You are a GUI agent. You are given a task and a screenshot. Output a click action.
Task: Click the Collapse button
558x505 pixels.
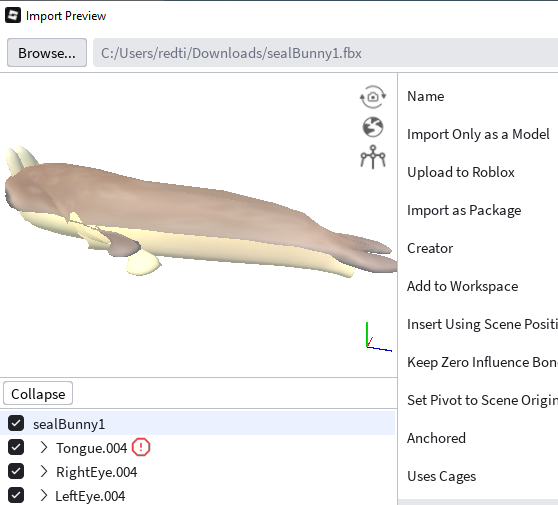click(x=38, y=393)
